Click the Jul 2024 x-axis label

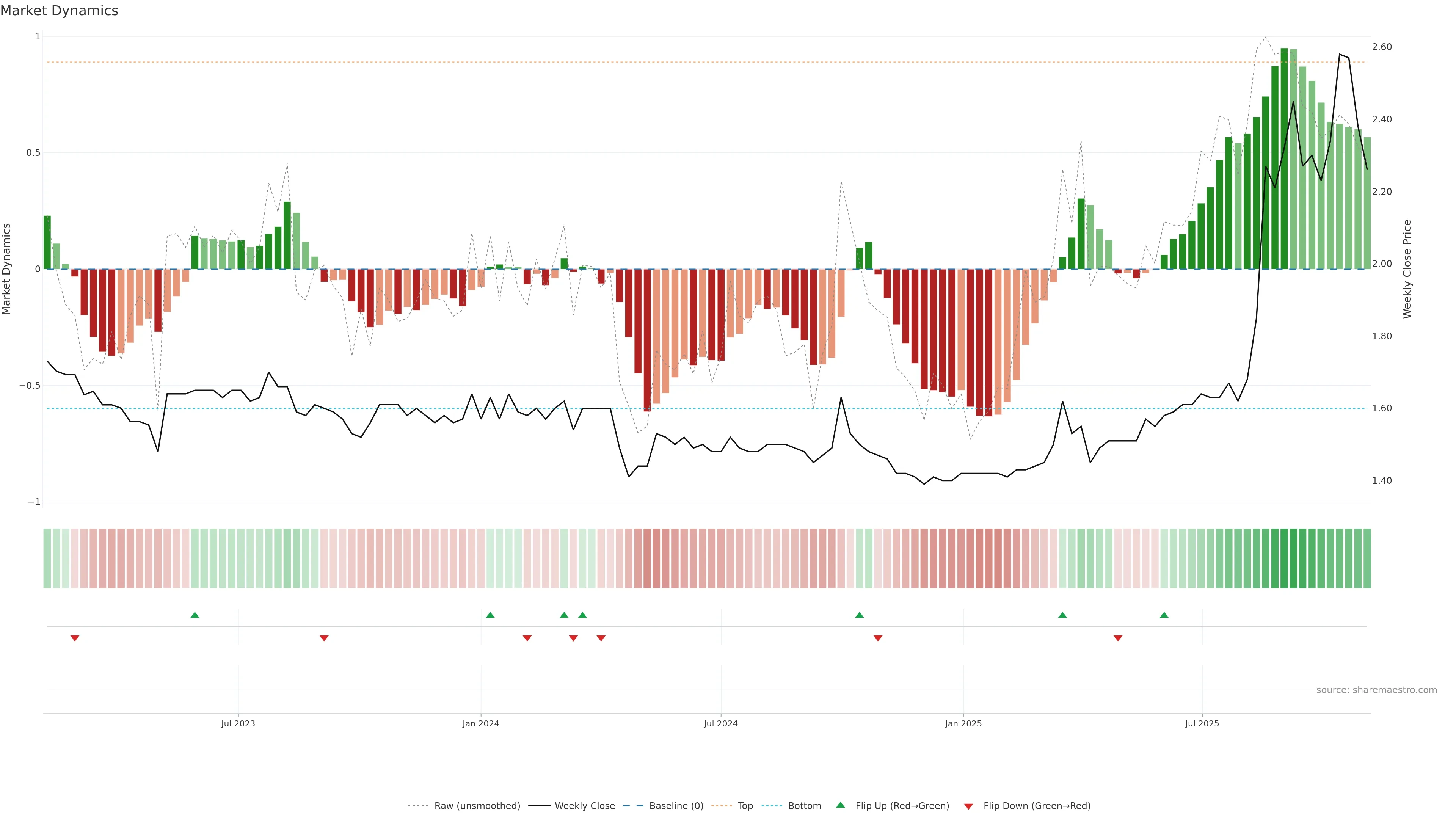click(x=721, y=723)
